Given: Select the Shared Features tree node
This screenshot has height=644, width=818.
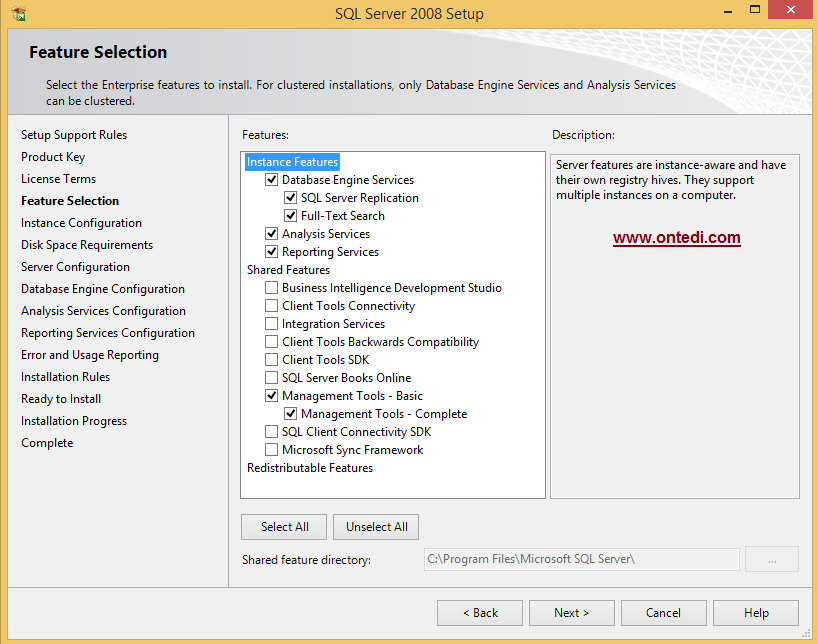Looking at the screenshot, I should (x=288, y=270).
